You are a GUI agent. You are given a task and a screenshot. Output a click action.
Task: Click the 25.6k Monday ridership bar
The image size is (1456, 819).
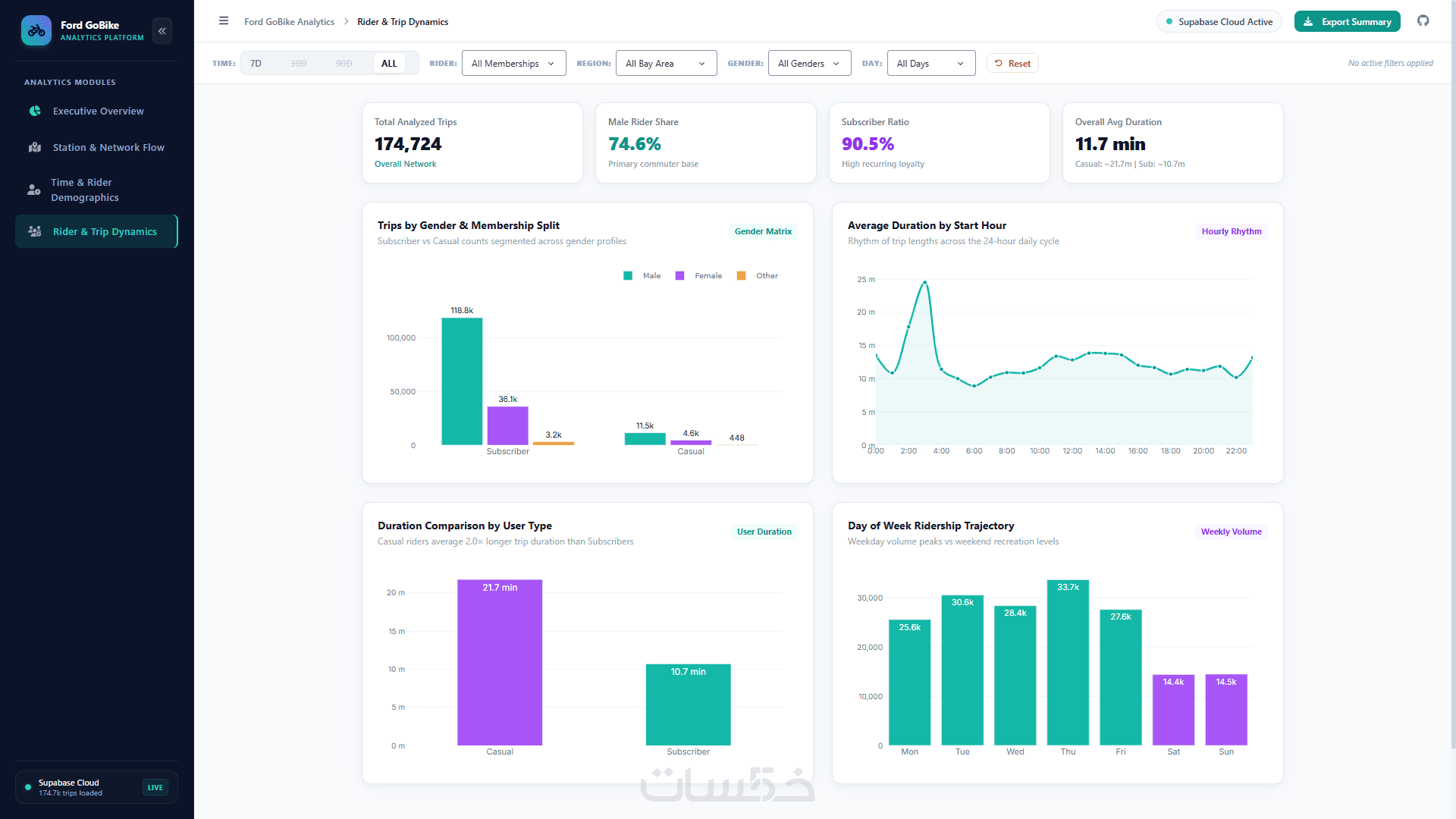coord(910,682)
